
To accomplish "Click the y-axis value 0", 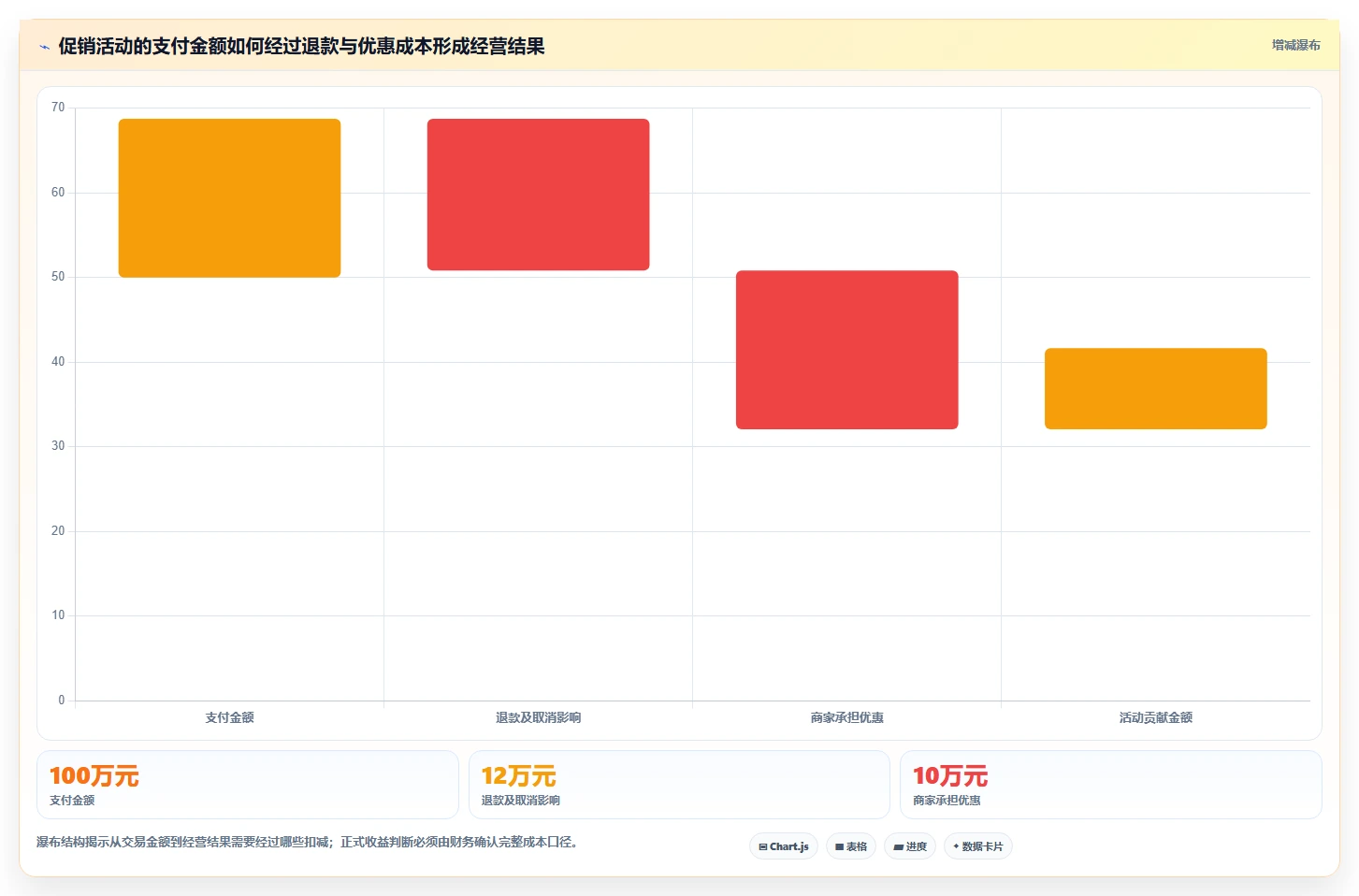I will click(x=62, y=701).
